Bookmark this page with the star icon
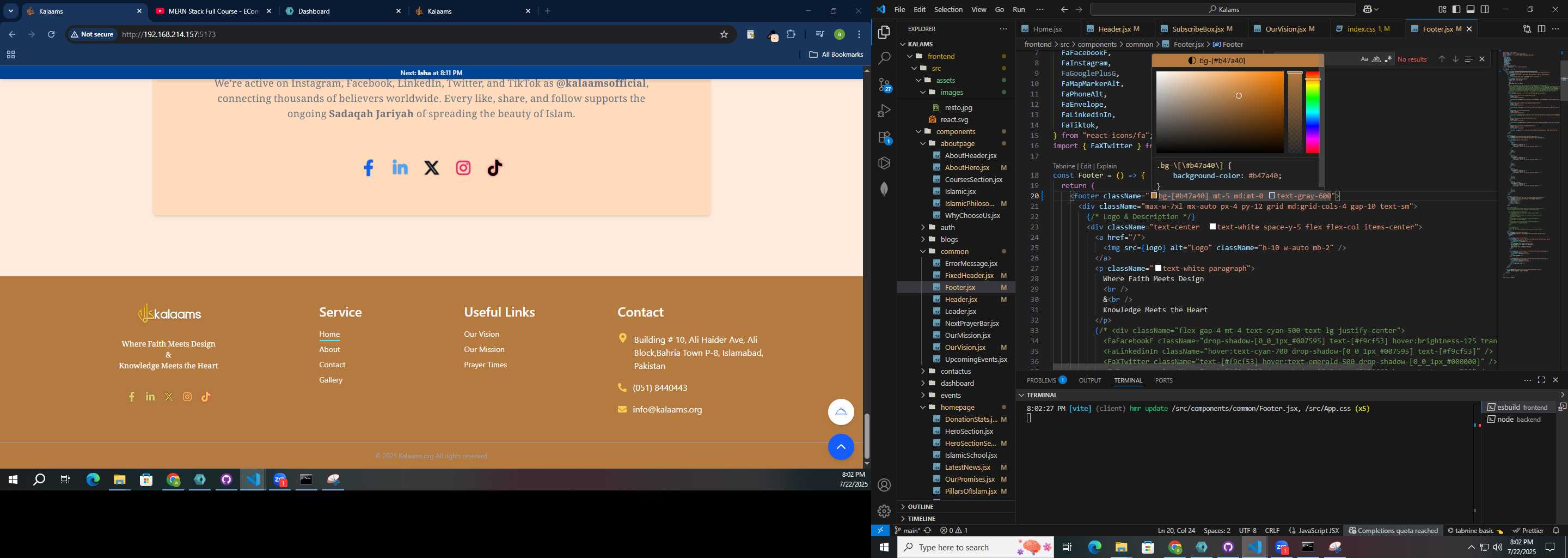 click(x=724, y=35)
